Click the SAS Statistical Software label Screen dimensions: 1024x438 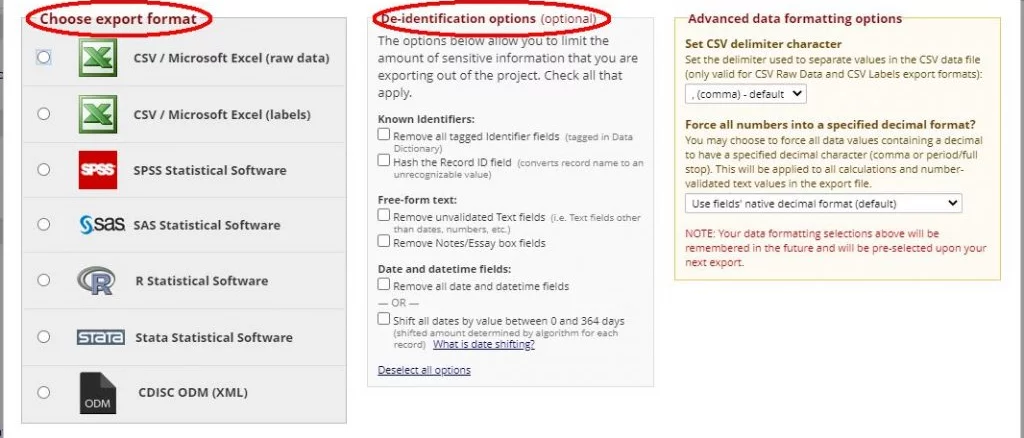click(206, 225)
